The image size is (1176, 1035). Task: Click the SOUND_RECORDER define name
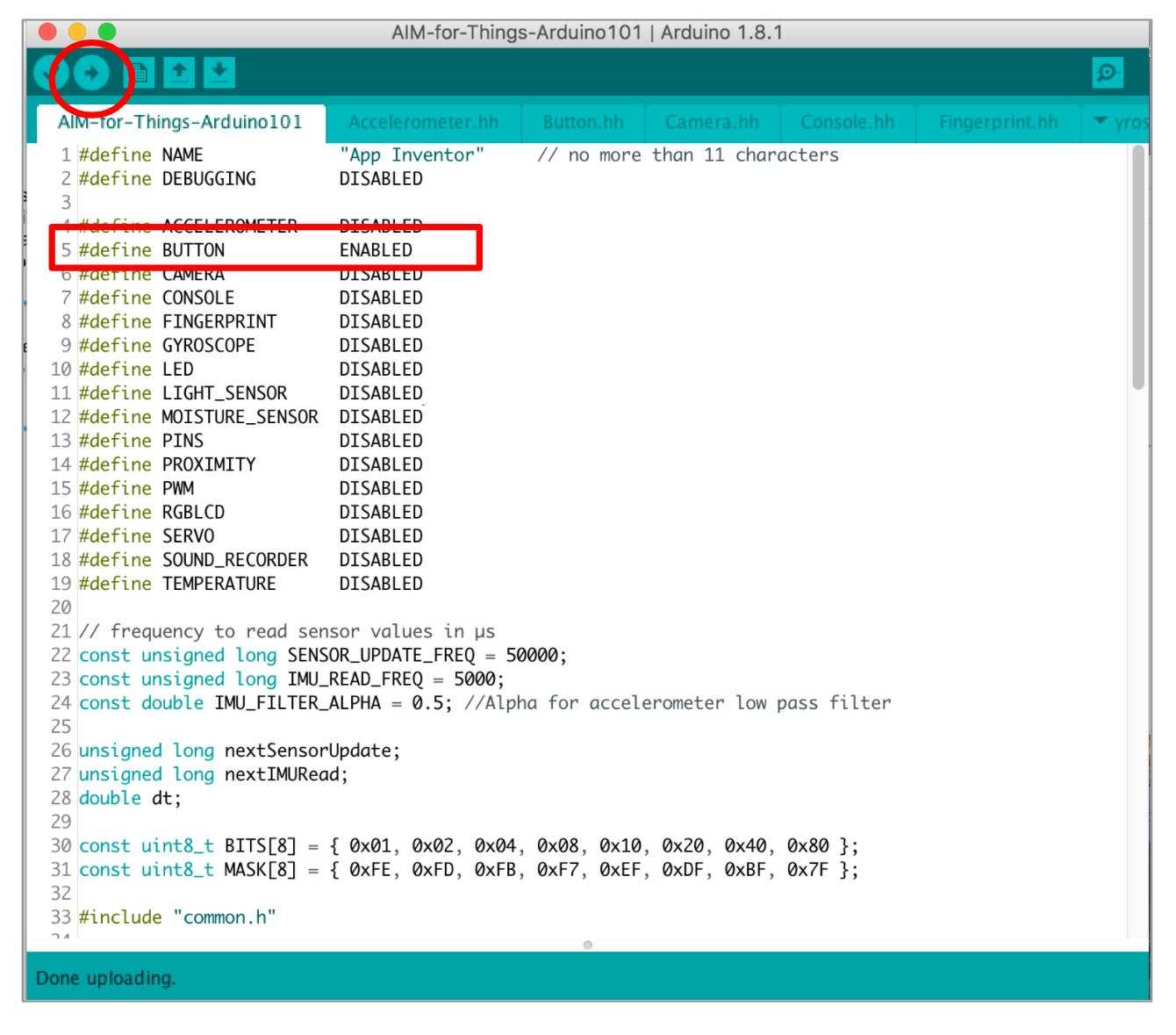coord(235,560)
